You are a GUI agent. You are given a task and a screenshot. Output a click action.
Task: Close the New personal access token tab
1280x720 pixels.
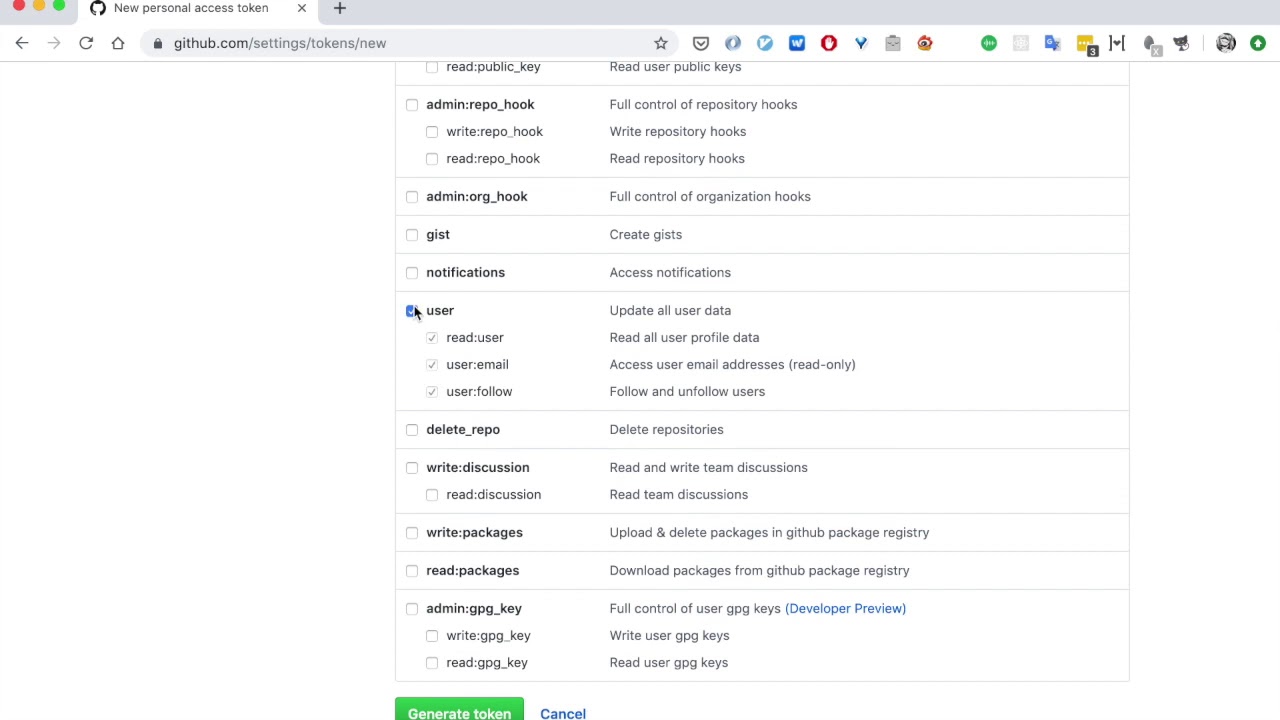(301, 8)
